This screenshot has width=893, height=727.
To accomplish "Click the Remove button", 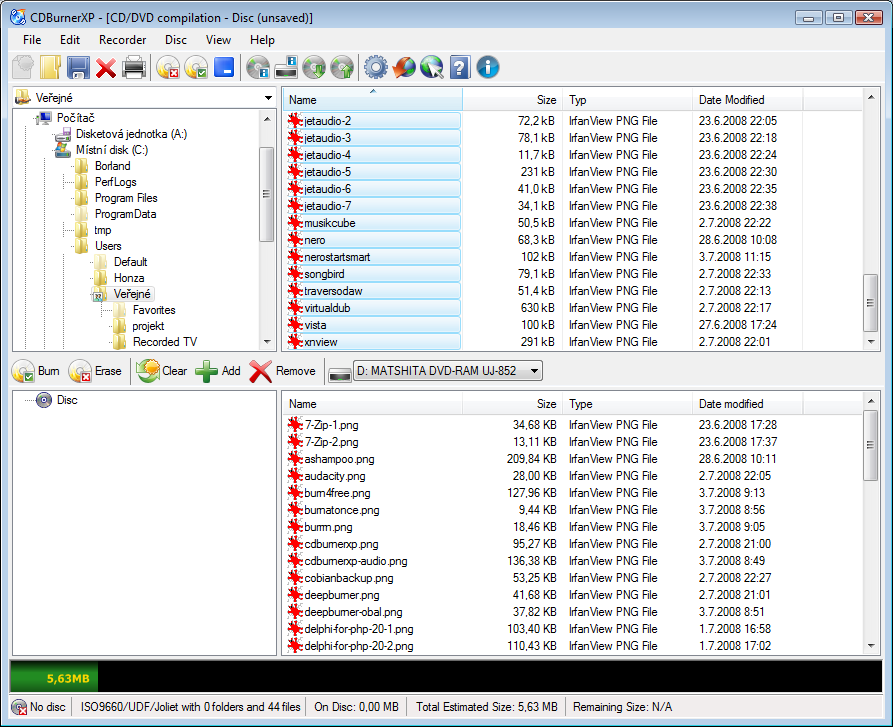I will pos(282,371).
